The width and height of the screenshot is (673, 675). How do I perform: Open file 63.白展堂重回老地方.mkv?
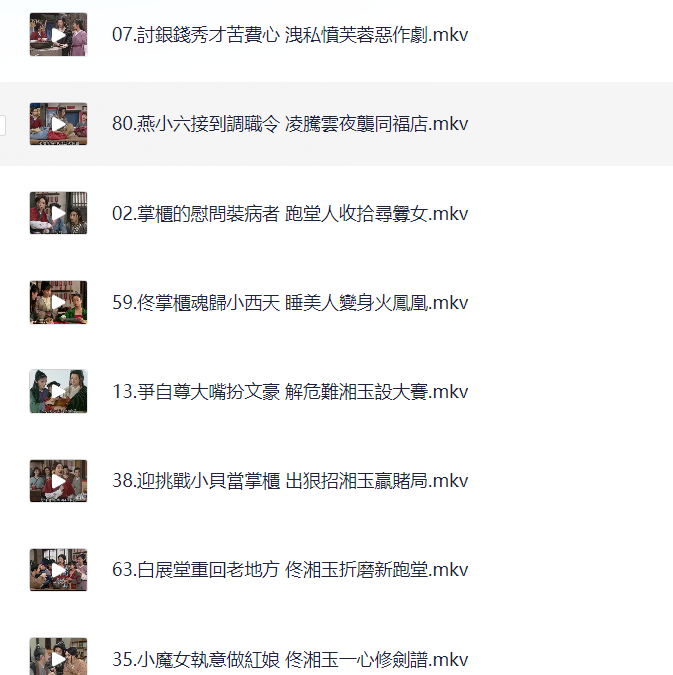point(290,570)
